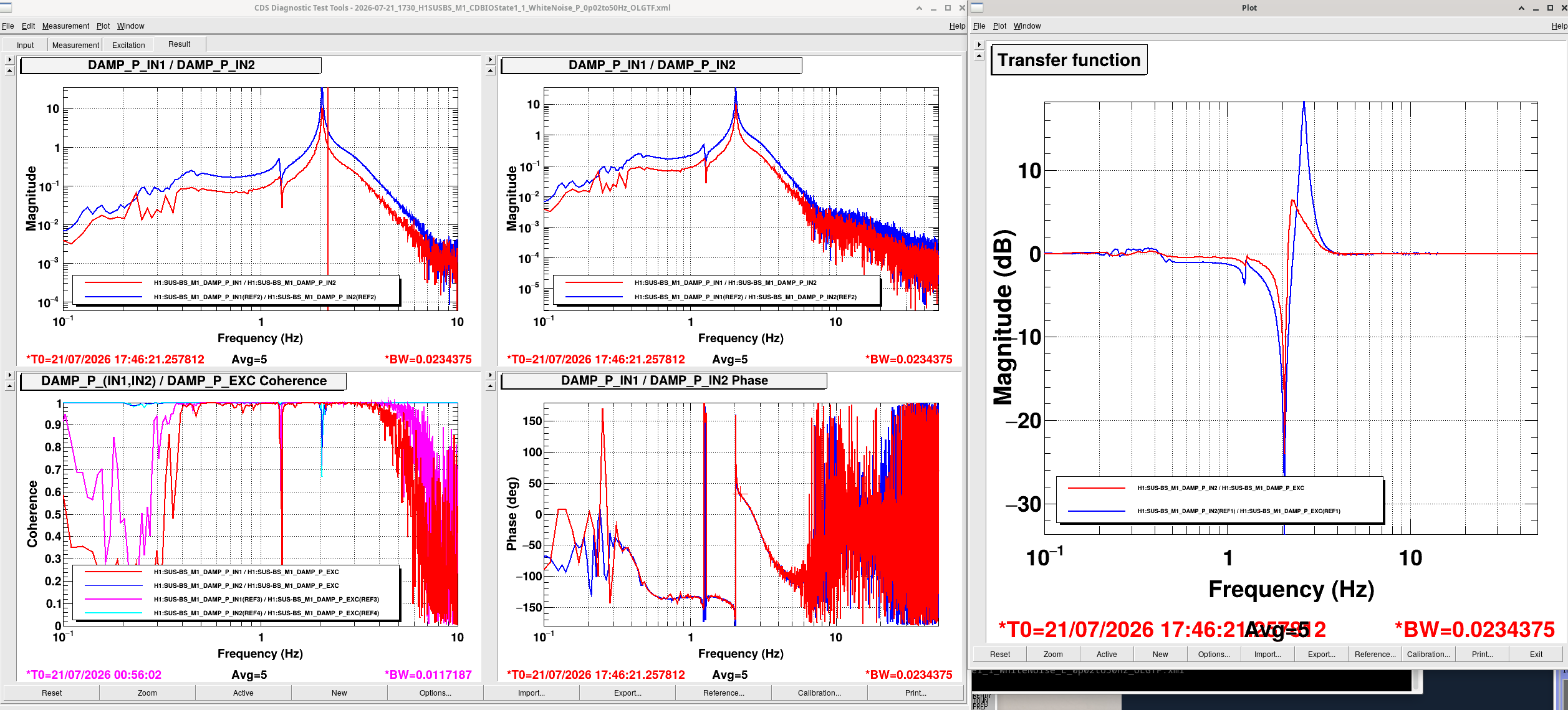The height and width of the screenshot is (710, 1568).
Task: Click right-arrow icon beside top-left magnitude plot
Action: point(9,60)
